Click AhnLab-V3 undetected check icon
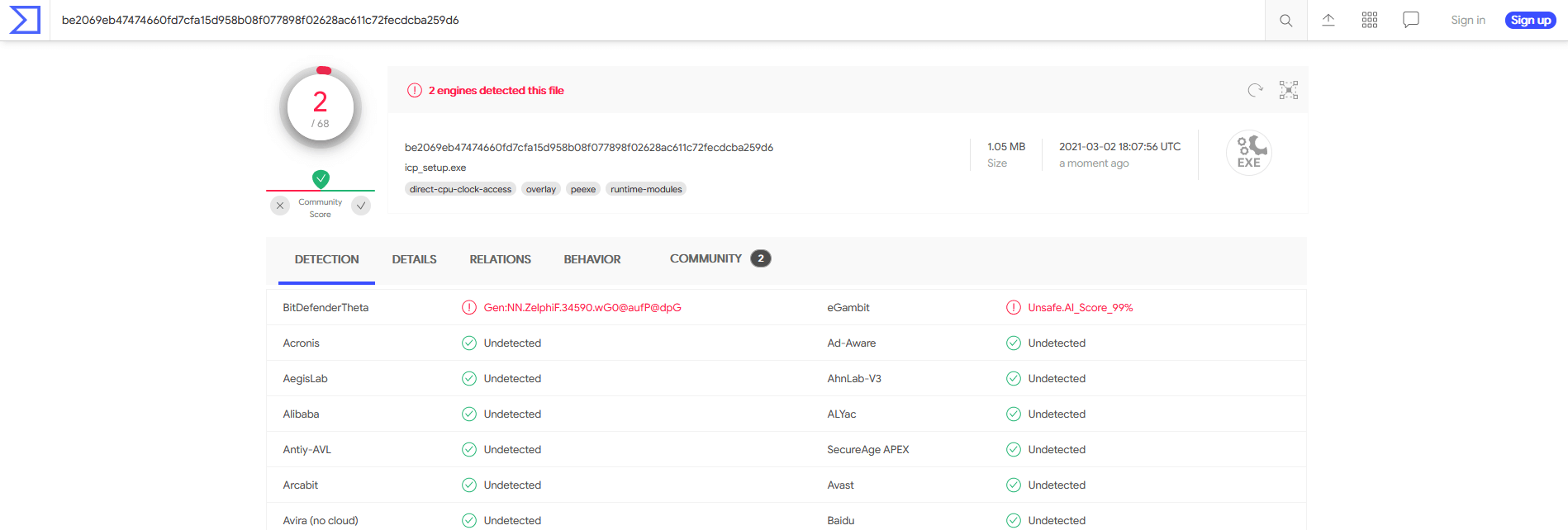The height and width of the screenshot is (530, 1568). click(1014, 378)
